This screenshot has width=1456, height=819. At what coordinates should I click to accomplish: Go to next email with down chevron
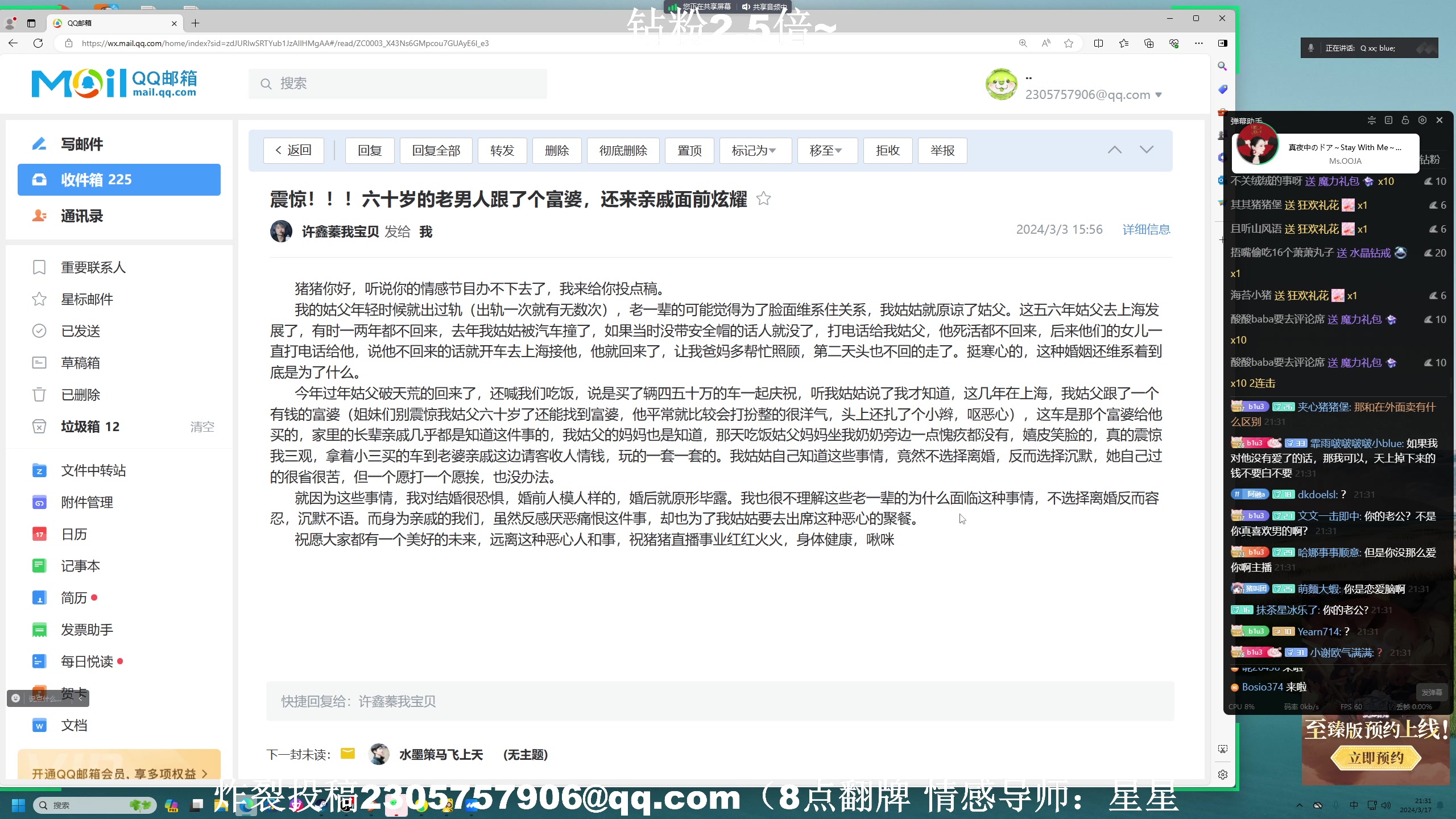(x=1147, y=150)
